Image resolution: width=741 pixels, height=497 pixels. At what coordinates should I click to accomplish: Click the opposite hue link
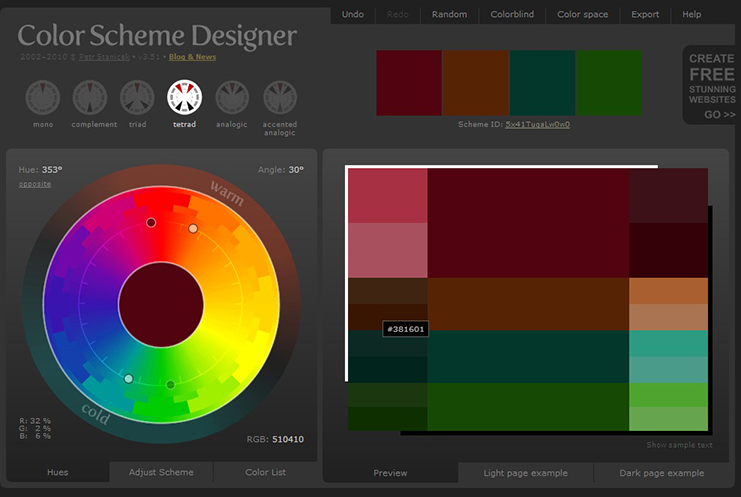pos(35,185)
